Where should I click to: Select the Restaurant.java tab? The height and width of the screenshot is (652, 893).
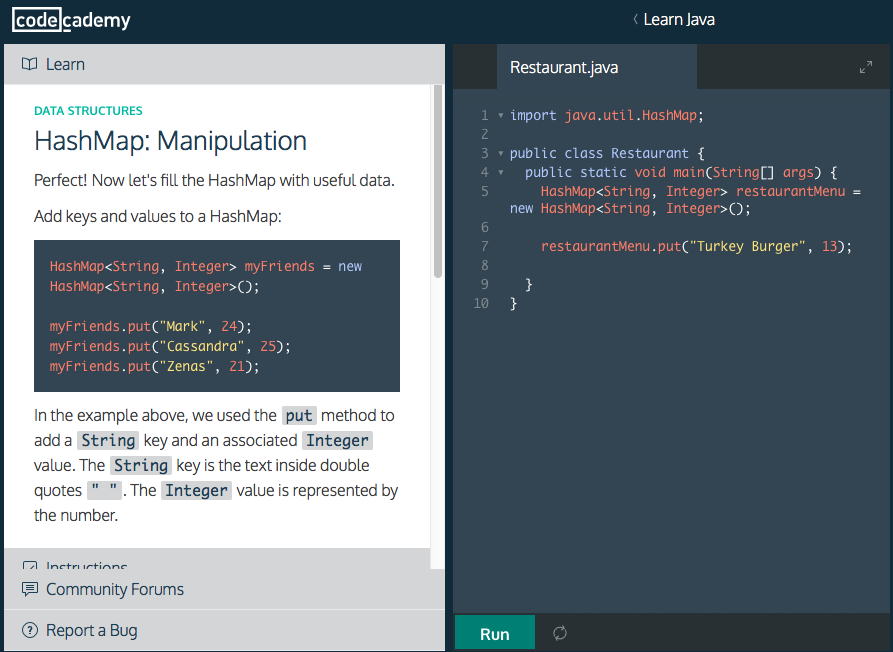pos(563,67)
